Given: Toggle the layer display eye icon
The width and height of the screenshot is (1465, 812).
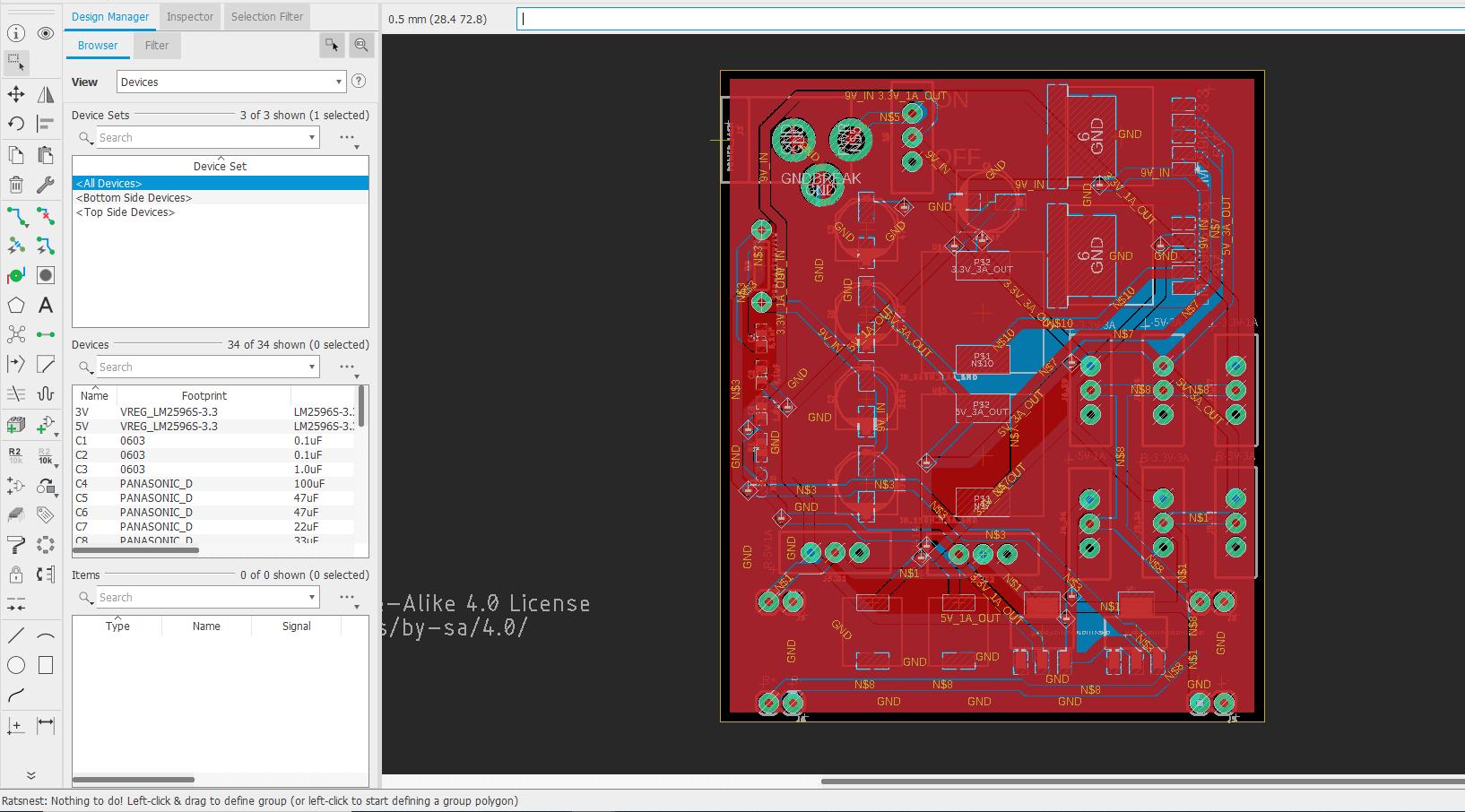Looking at the screenshot, I should pyautogui.click(x=45, y=33).
